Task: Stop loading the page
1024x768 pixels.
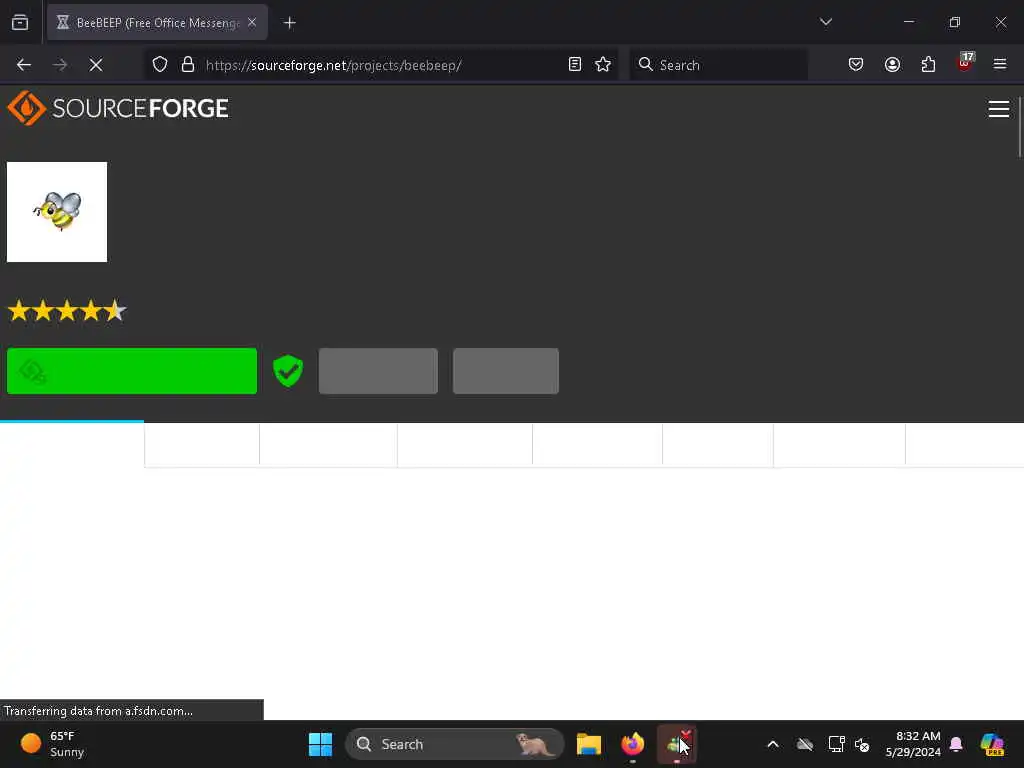Action: [96, 65]
